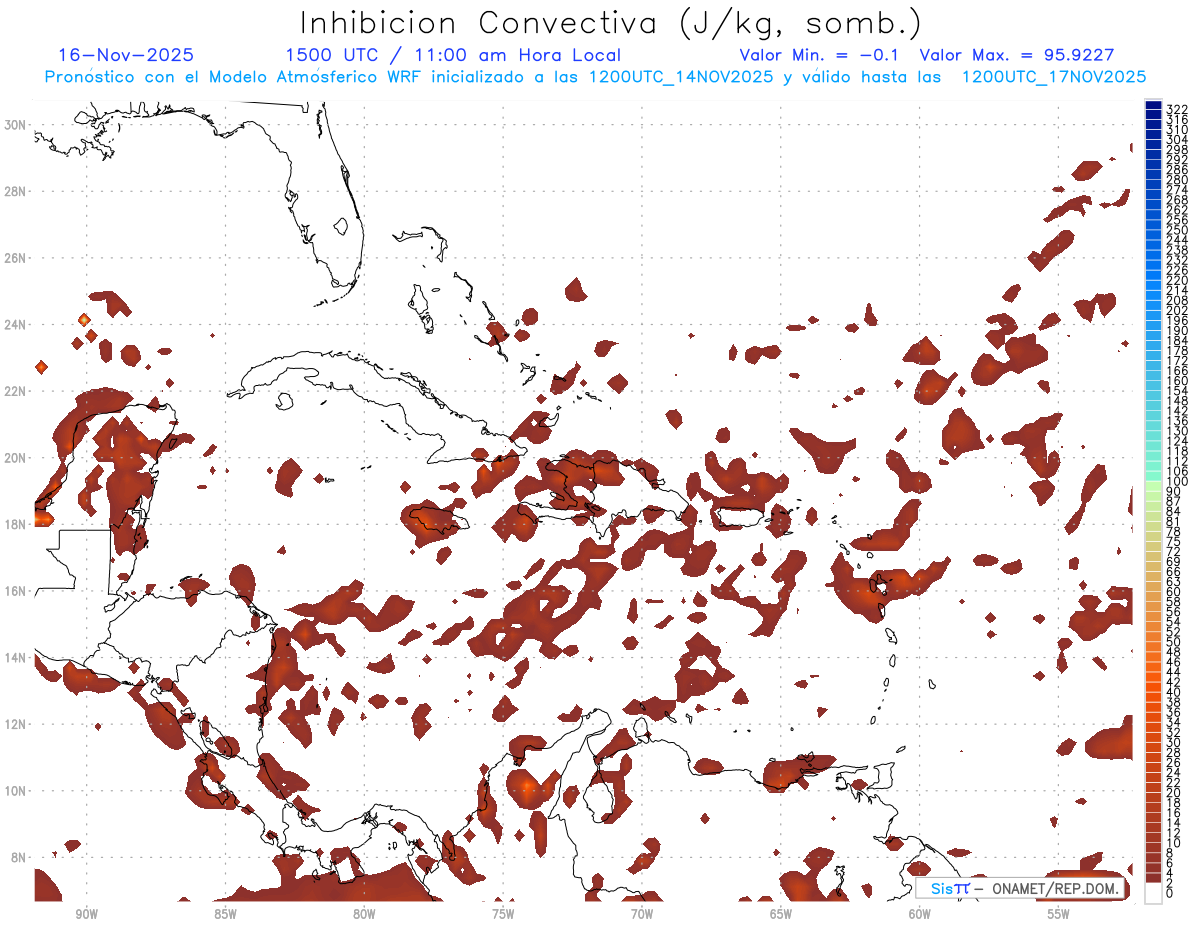Click the 60W longitude label
This screenshot has height=927, width=1200.
point(920,914)
